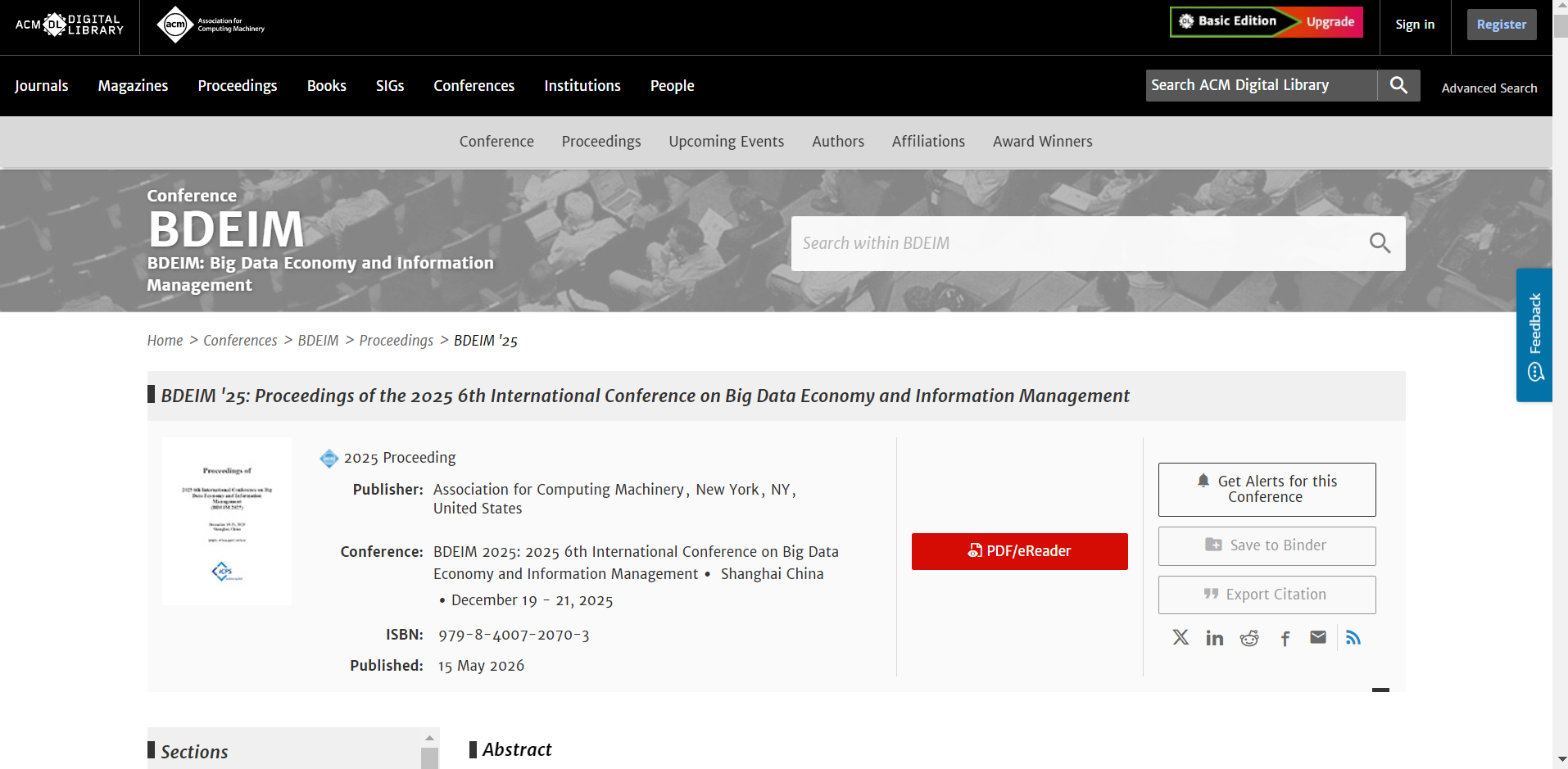The image size is (1568, 769).
Task: Click the Home breadcrumb link
Action: coord(165,341)
